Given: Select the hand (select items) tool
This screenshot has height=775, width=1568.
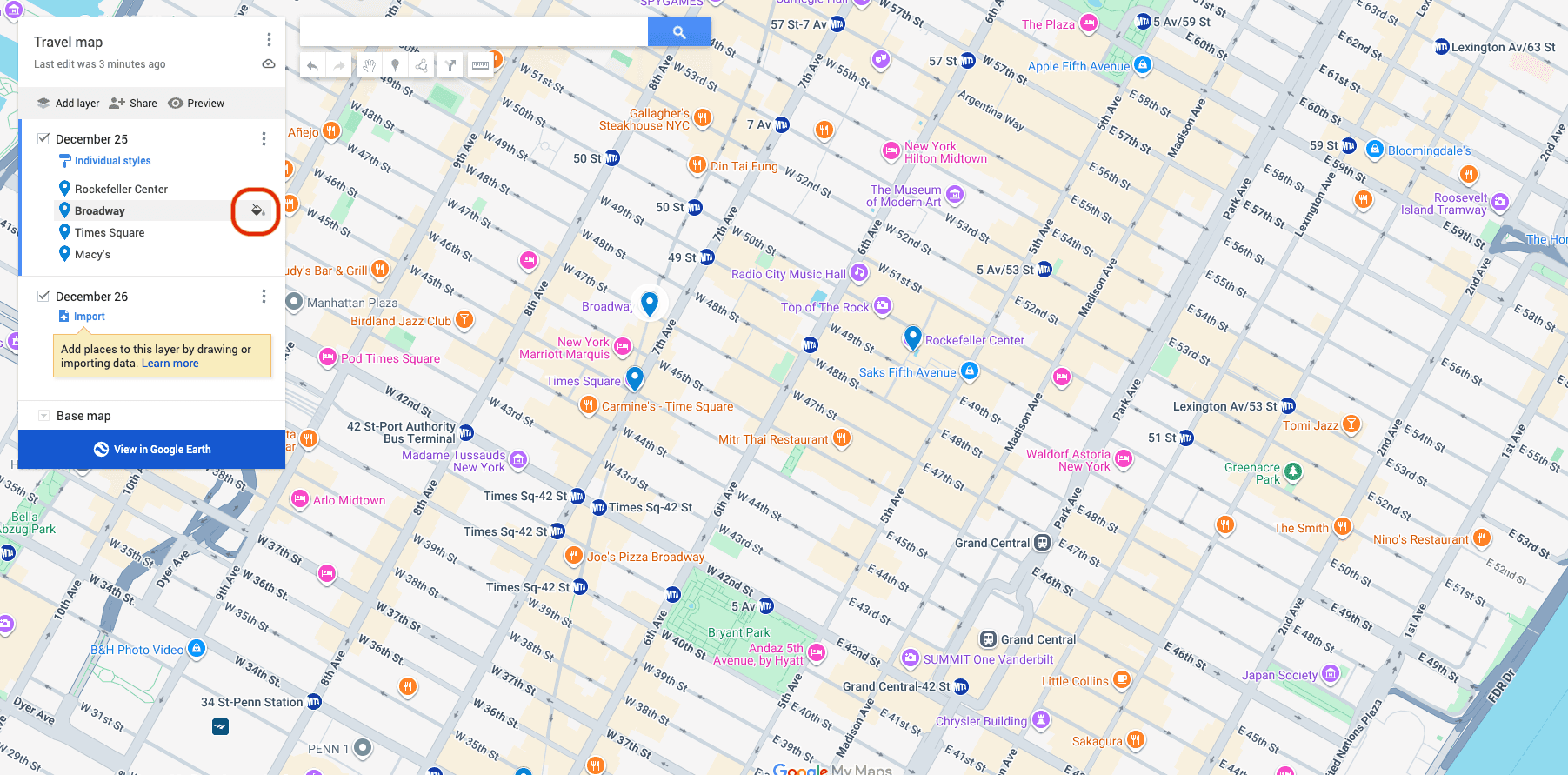Looking at the screenshot, I should pyautogui.click(x=369, y=65).
